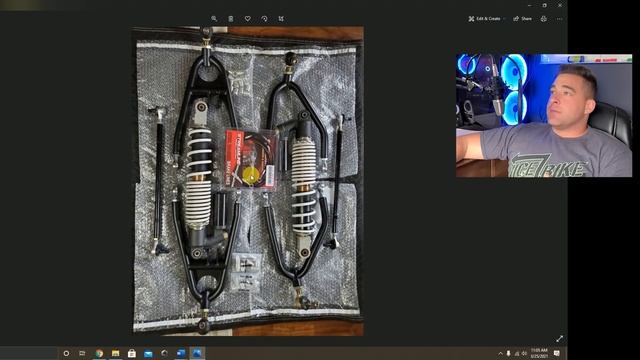Viewport: 640px width, 360px height.
Task: Open Microsoft Store from the taskbar
Action: click(x=132, y=353)
